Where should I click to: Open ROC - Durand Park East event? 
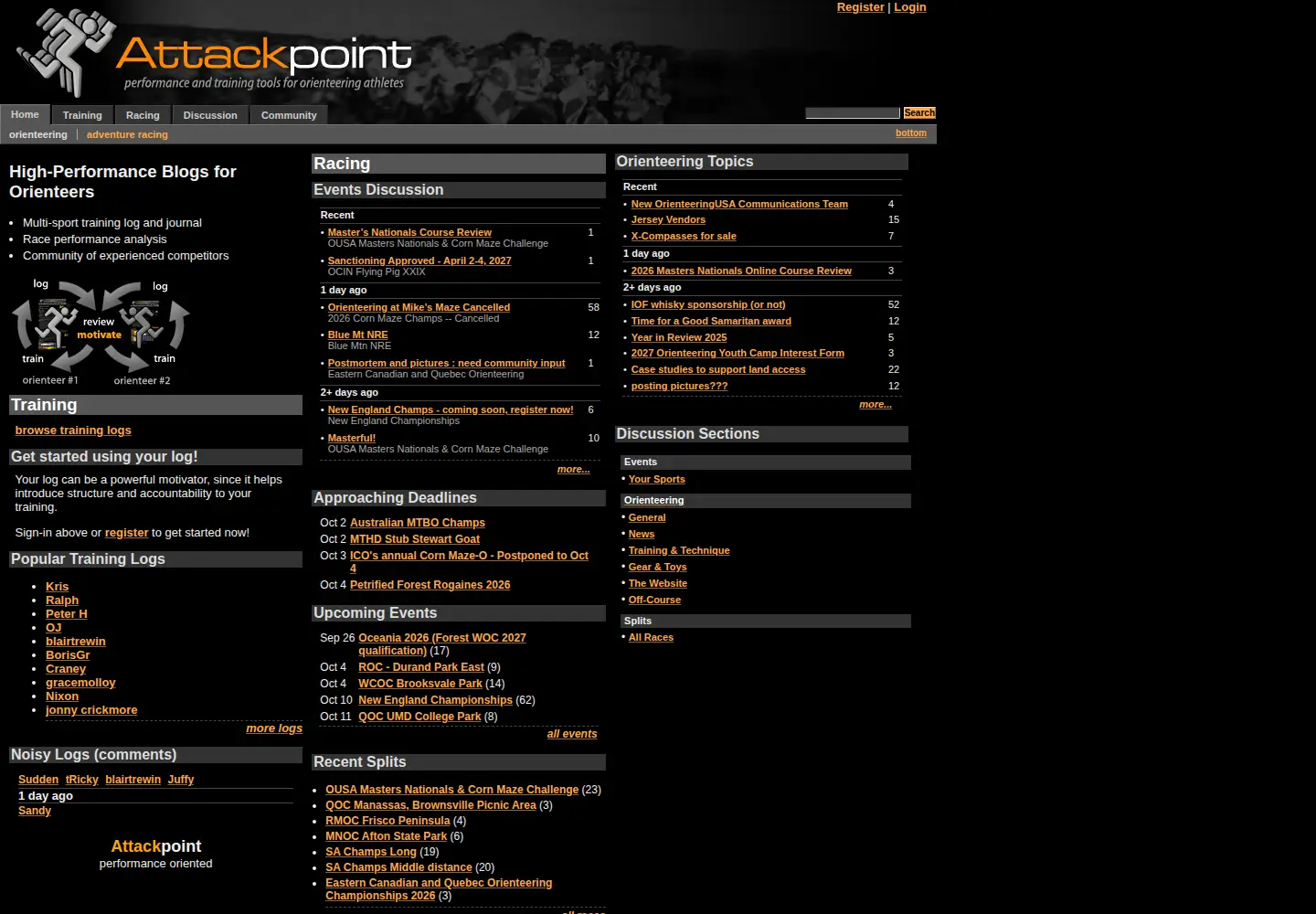coord(421,667)
